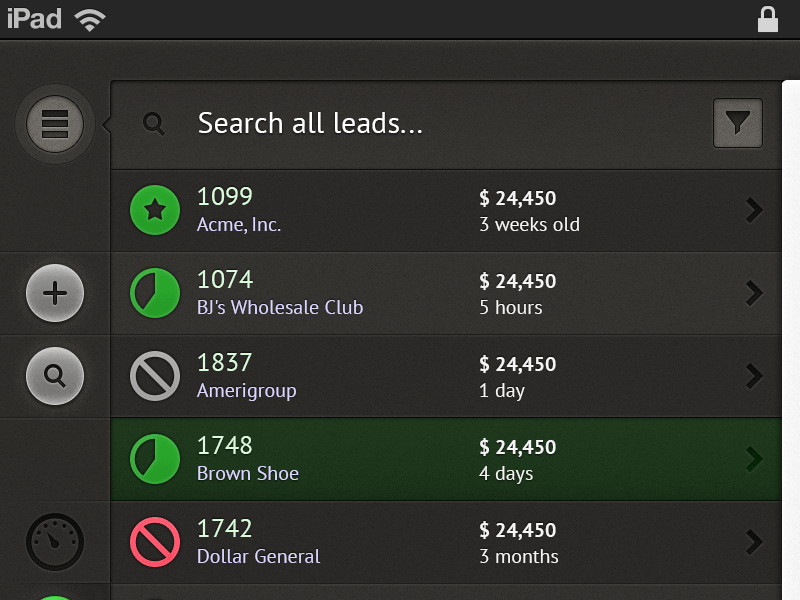The image size is (800, 600).
Task: Expand the Dollar General row chevron
Action: tap(754, 542)
